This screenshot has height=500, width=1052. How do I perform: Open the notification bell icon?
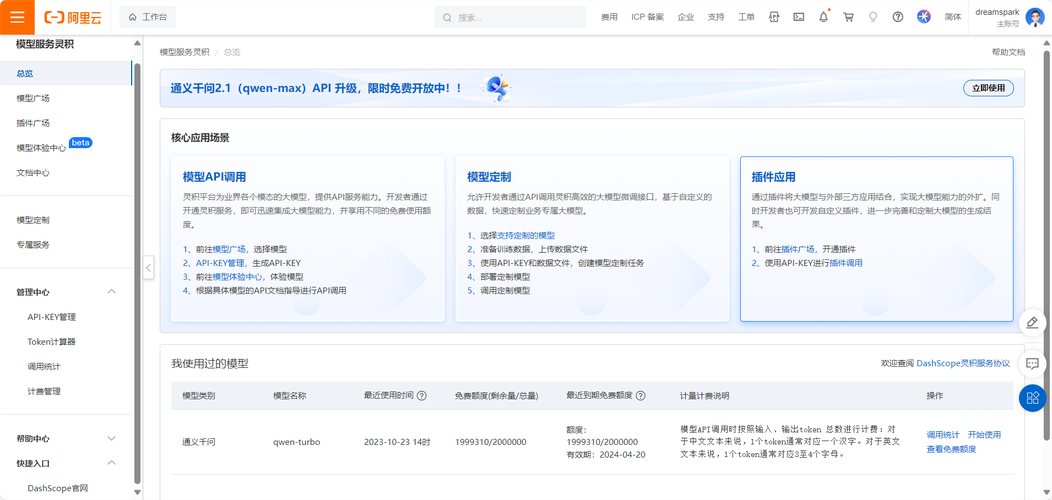point(824,17)
